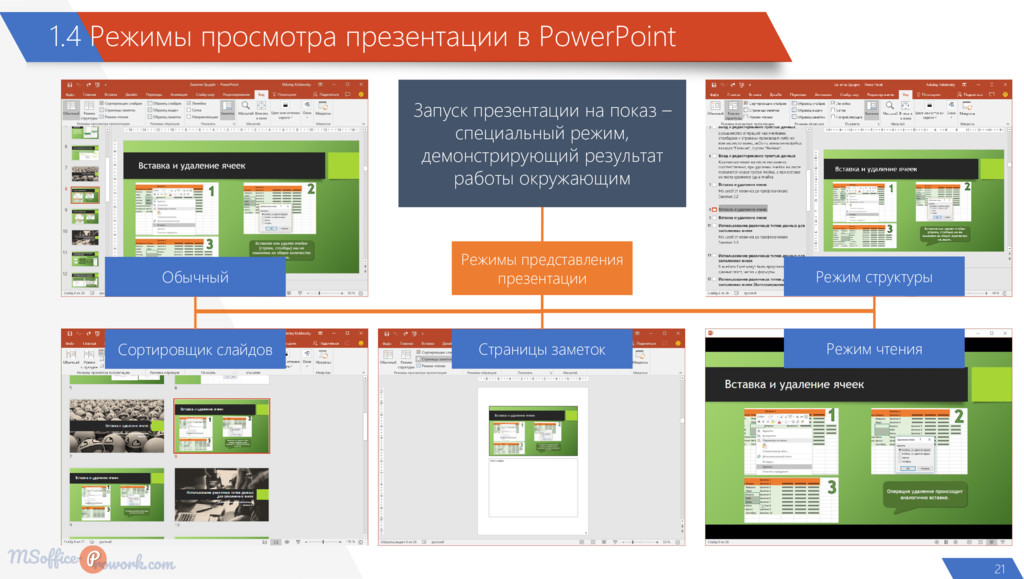
Task: Click the highlighted slide 8 entry in the outline pane
Action: (741, 210)
